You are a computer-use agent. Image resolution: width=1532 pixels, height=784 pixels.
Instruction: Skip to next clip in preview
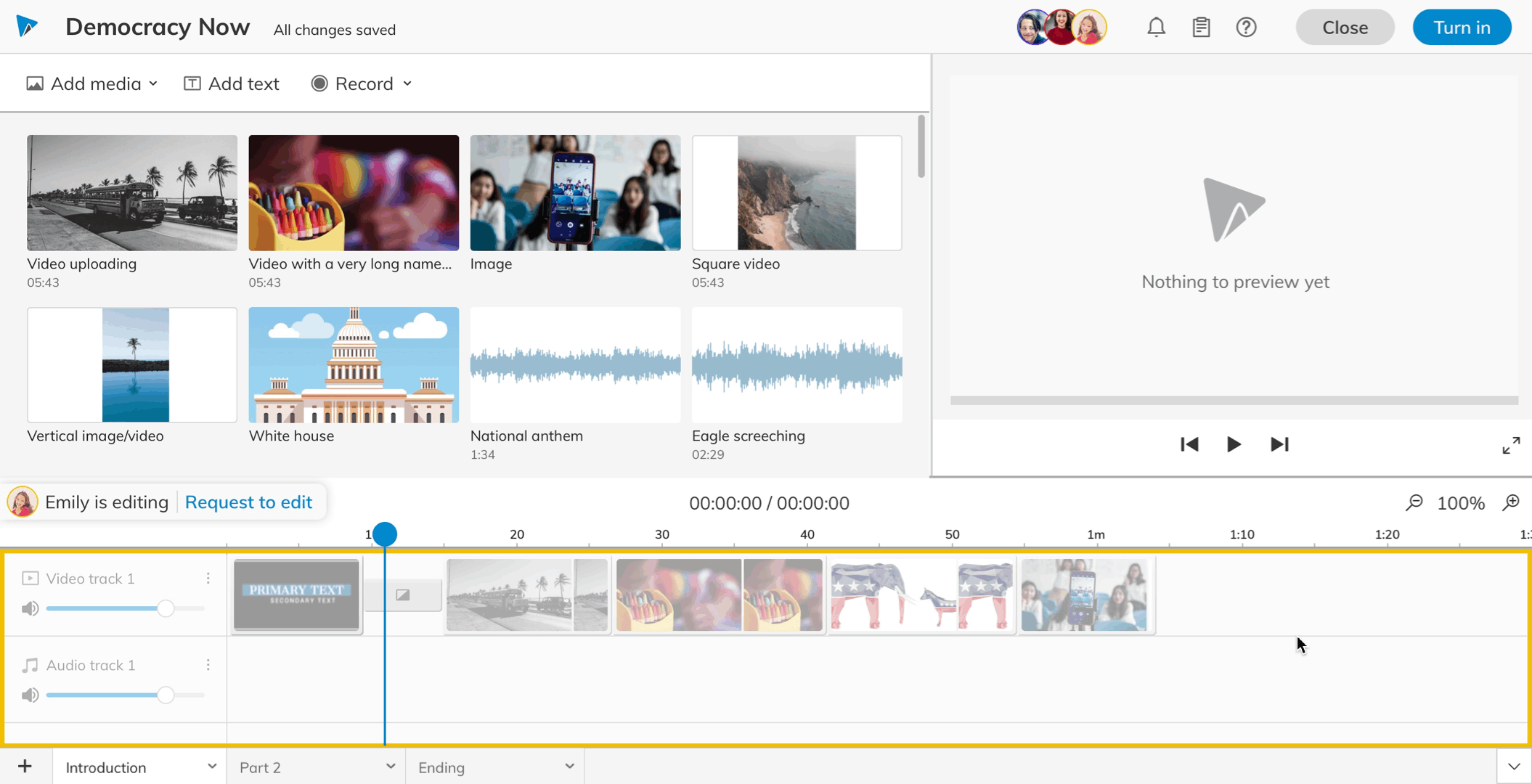tap(1279, 444)
